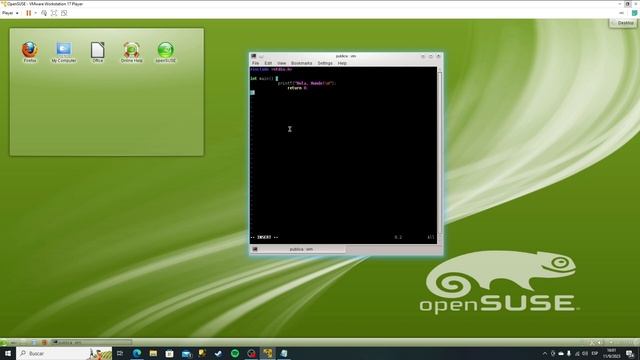This screenshot has width=640, height=360.
Task: Show hidden system tray icons
Action: pyautogui.click(x=544, y=353)
